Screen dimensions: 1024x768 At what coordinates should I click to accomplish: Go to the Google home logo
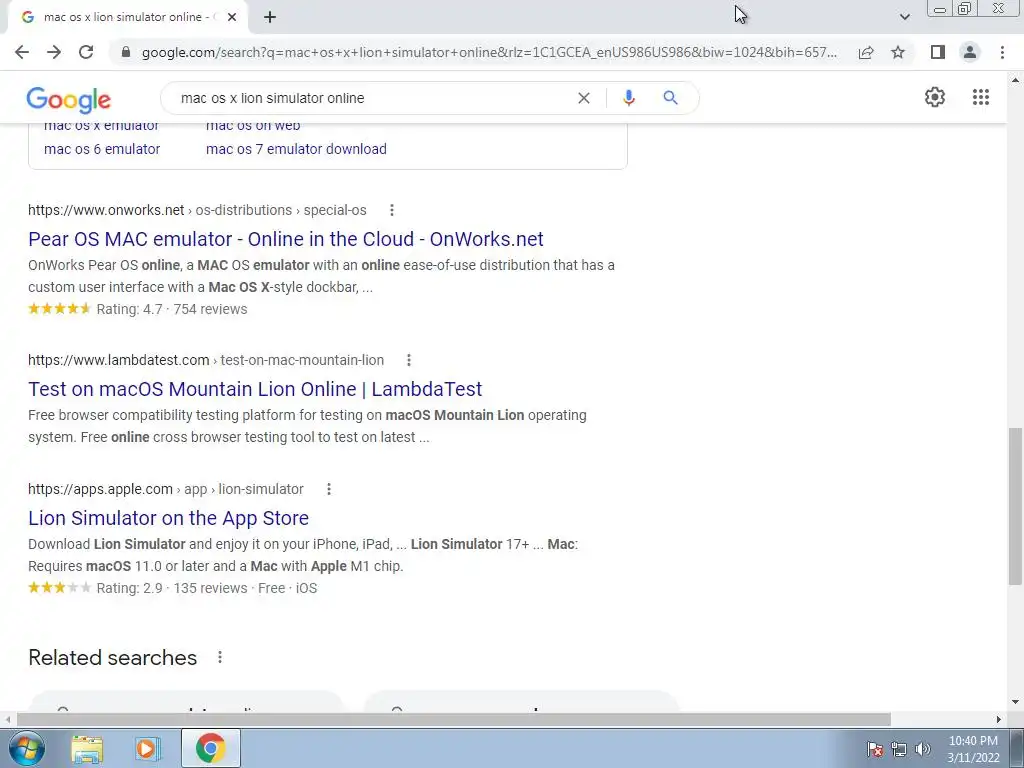(69, 99)
